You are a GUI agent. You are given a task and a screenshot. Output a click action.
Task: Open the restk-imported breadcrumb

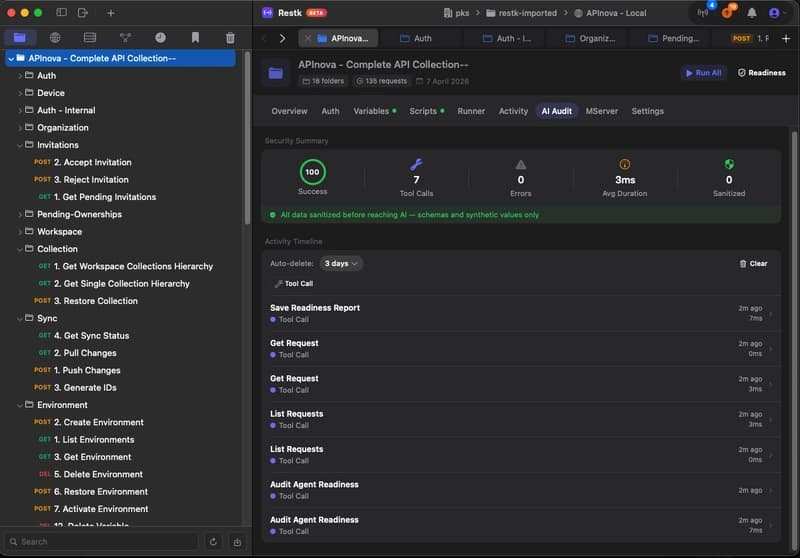[521, 13]
